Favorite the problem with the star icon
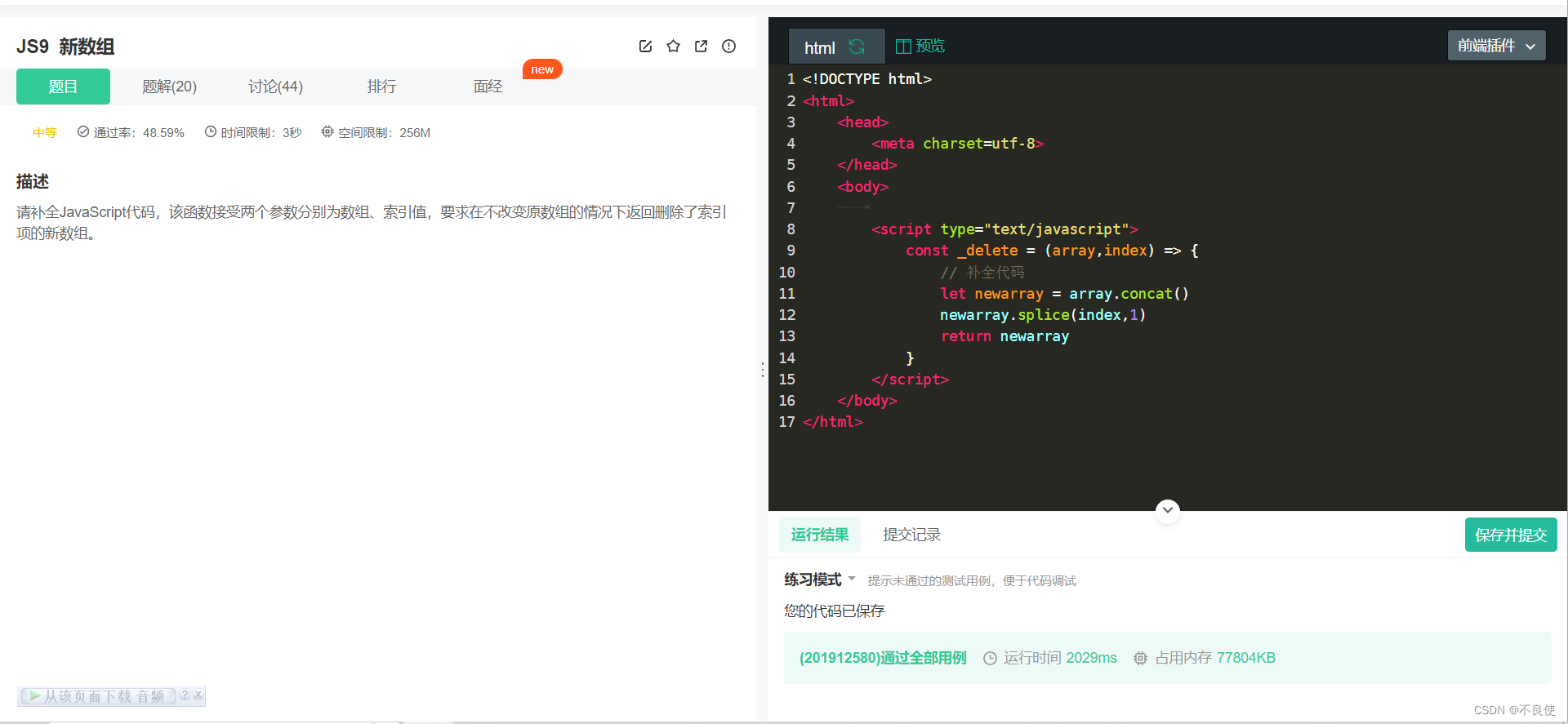The image size is (1568, 724). coord(673,47)
